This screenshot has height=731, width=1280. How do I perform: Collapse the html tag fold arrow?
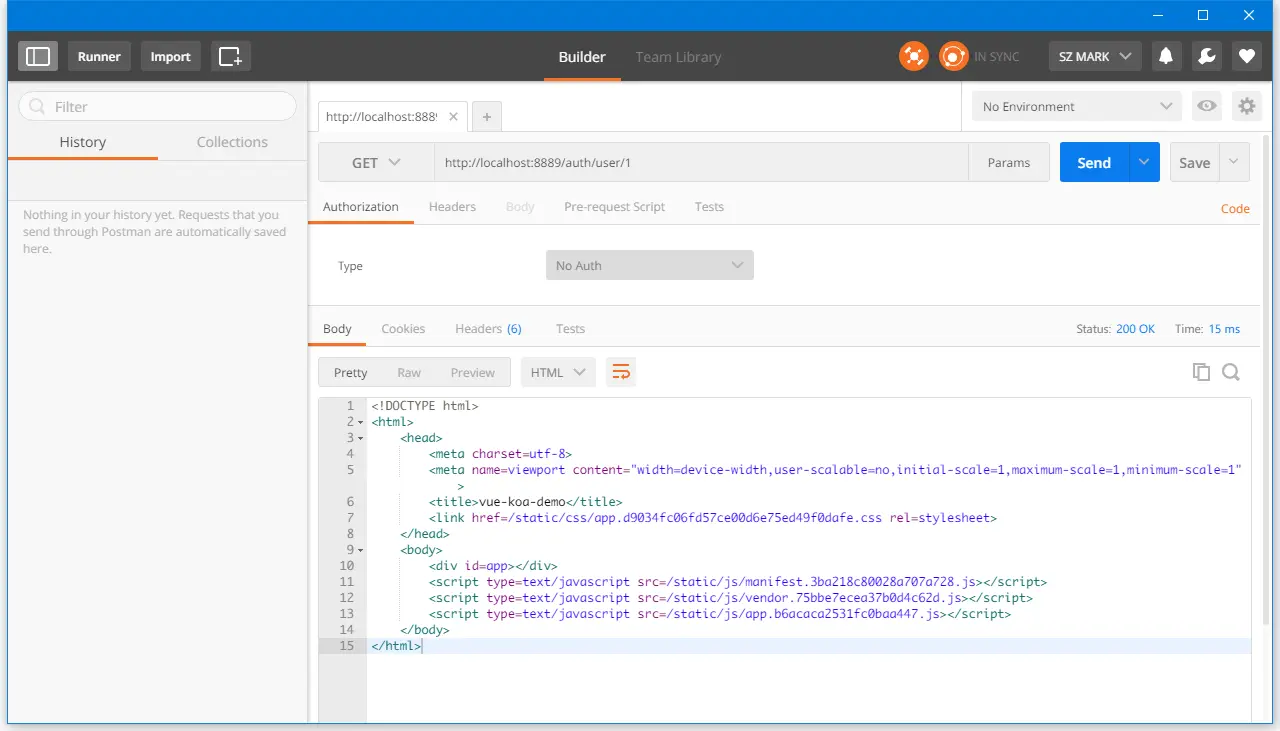pyautogui.click(x=360, y=422)
